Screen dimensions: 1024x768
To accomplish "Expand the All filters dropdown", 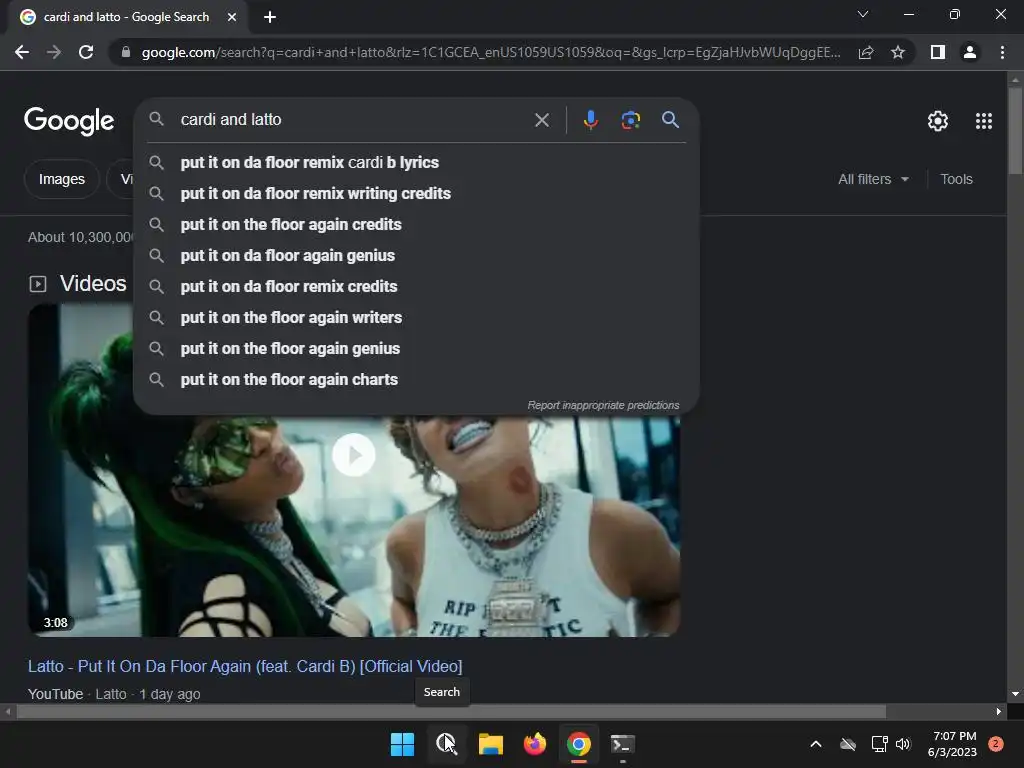I will 873,179.
